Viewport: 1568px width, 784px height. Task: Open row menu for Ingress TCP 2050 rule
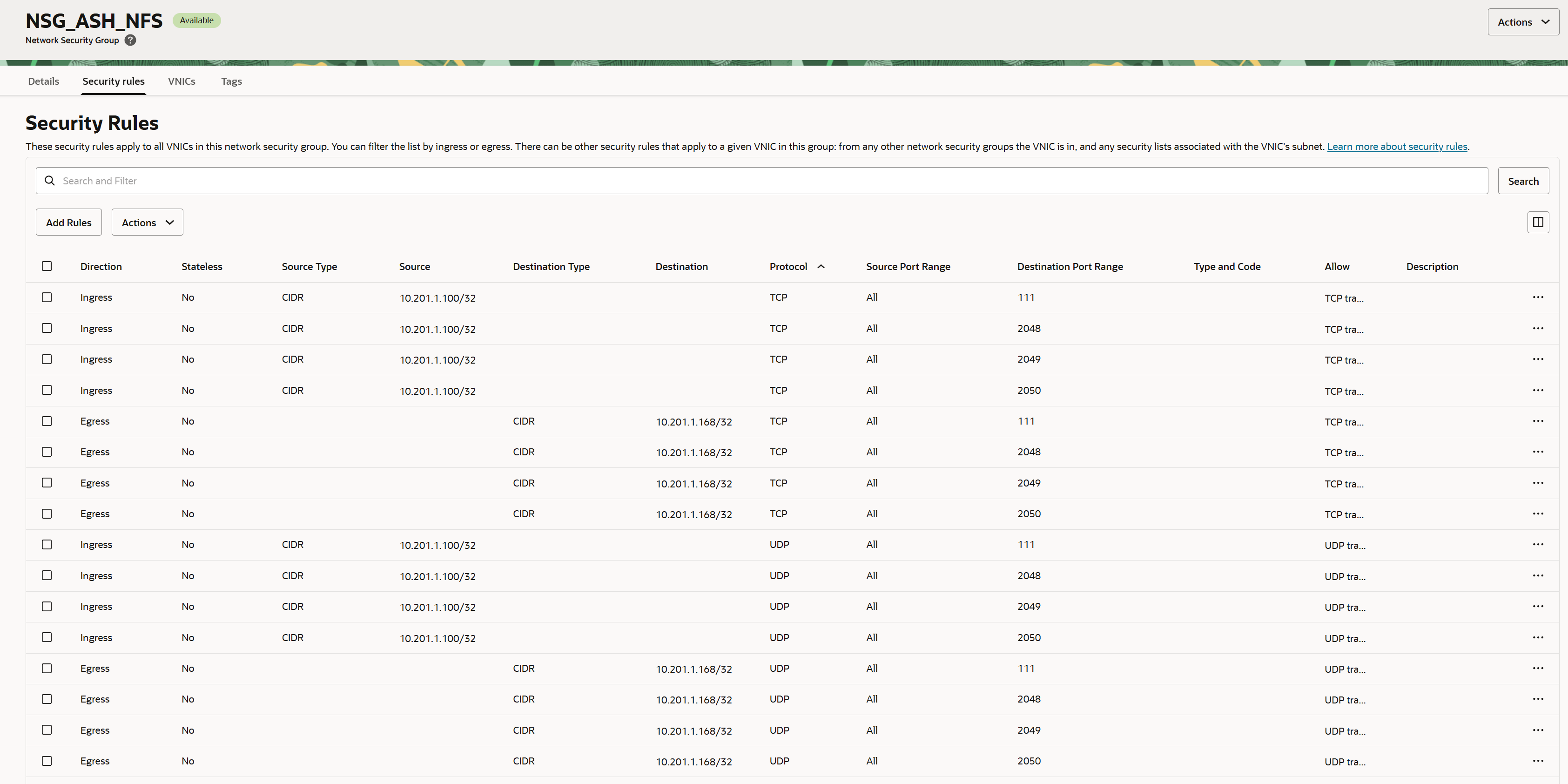point(1538,390)
